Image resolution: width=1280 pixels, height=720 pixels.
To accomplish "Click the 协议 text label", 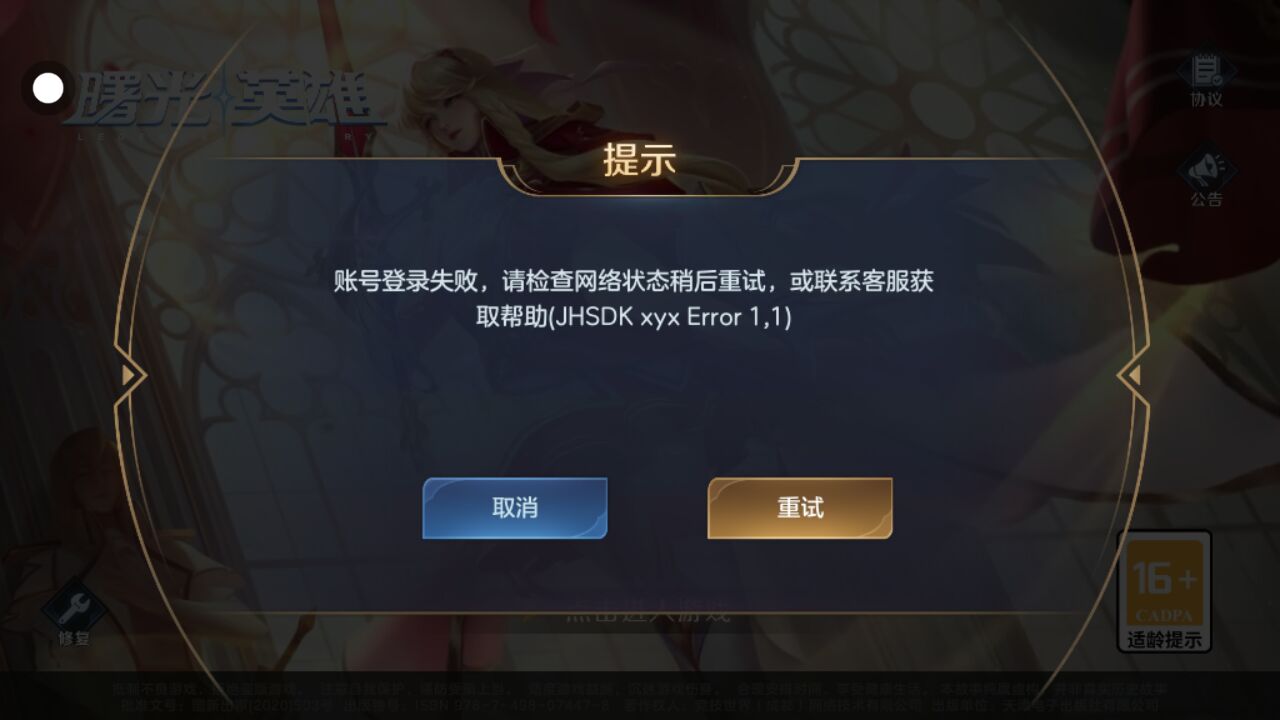I will click(x=1206, y=99).
